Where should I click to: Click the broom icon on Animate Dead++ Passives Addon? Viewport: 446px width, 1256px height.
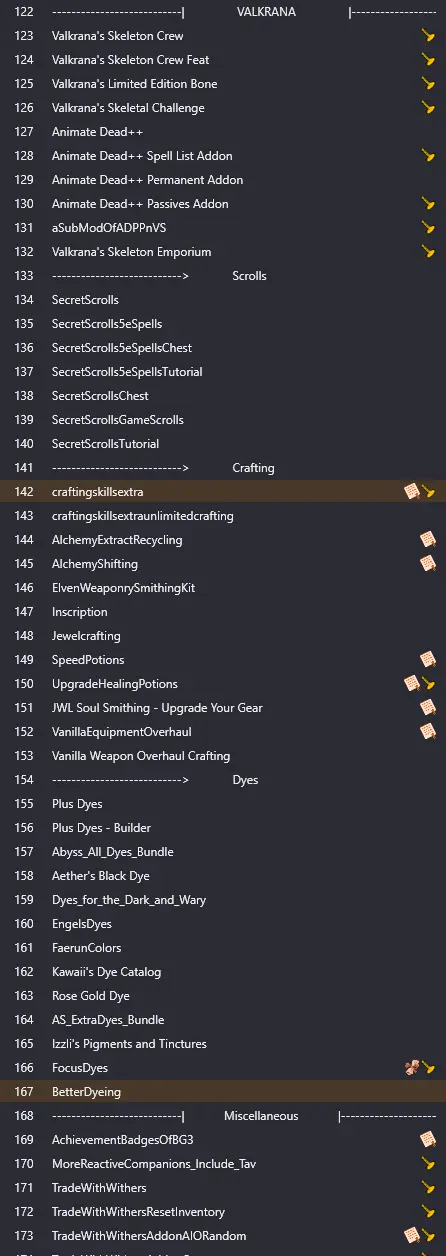pos(428,204)
